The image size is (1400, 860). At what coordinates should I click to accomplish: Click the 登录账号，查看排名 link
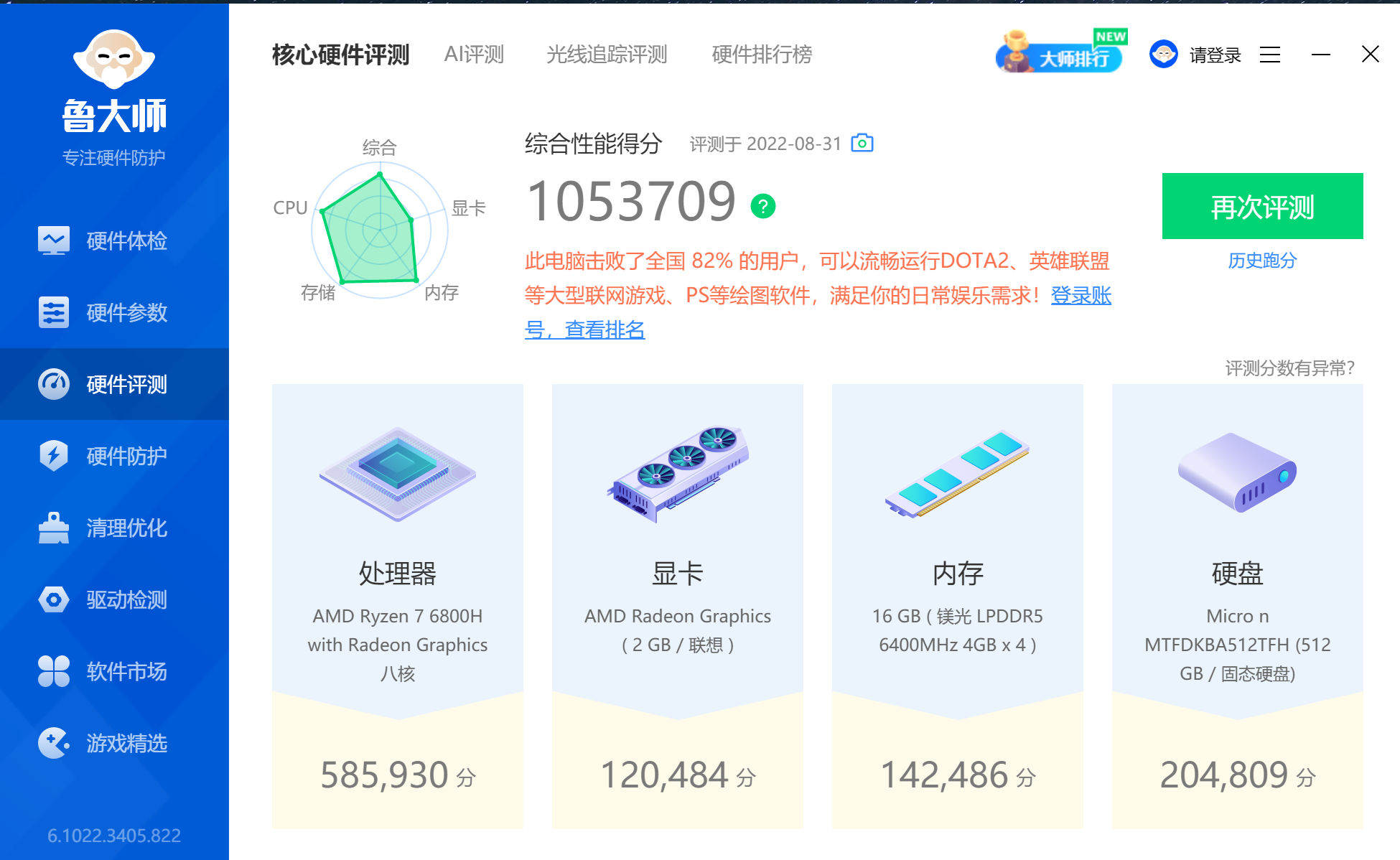(x=1081, y=295)
